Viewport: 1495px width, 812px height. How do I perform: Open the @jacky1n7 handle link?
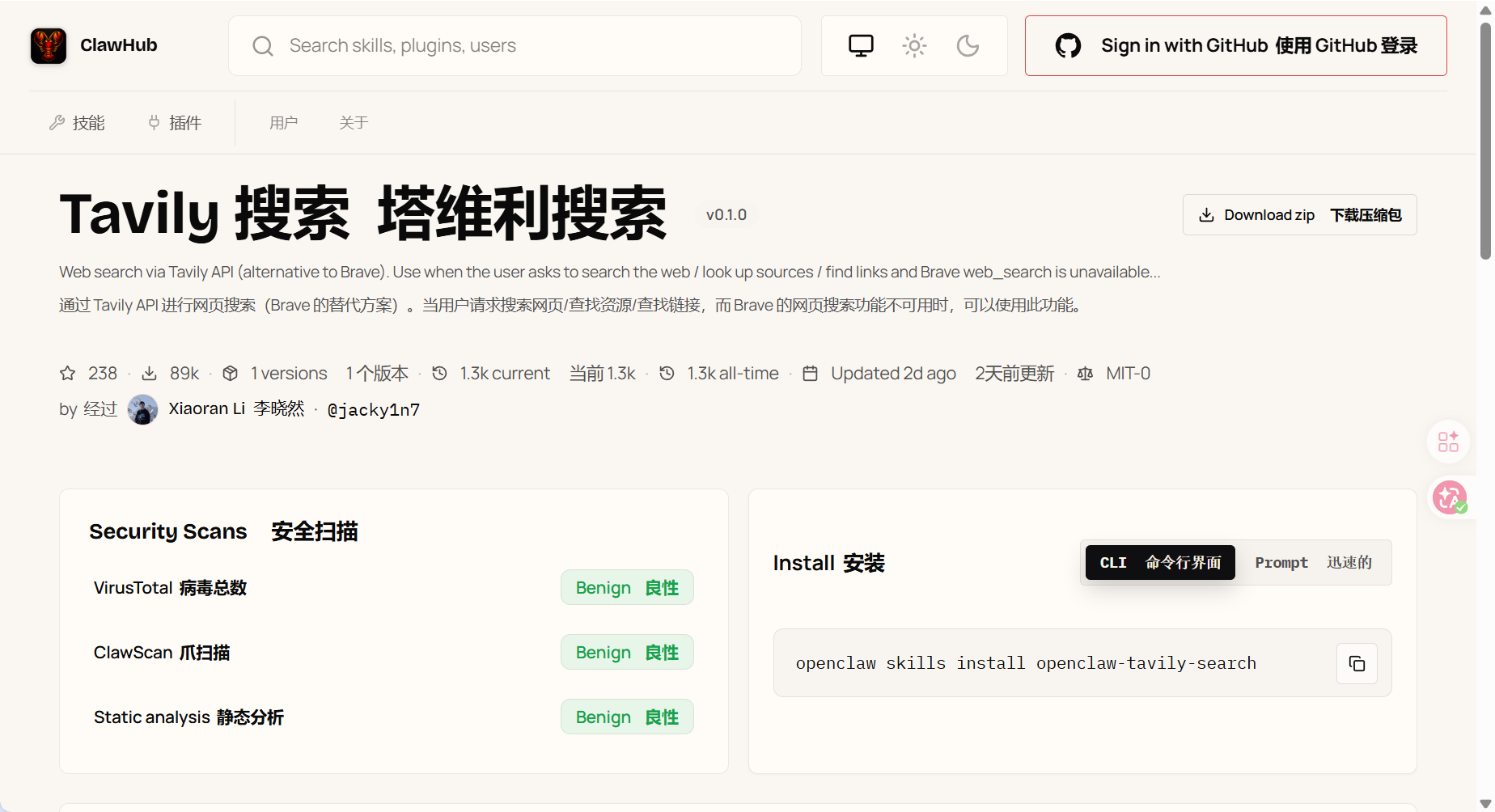[373, 410]
